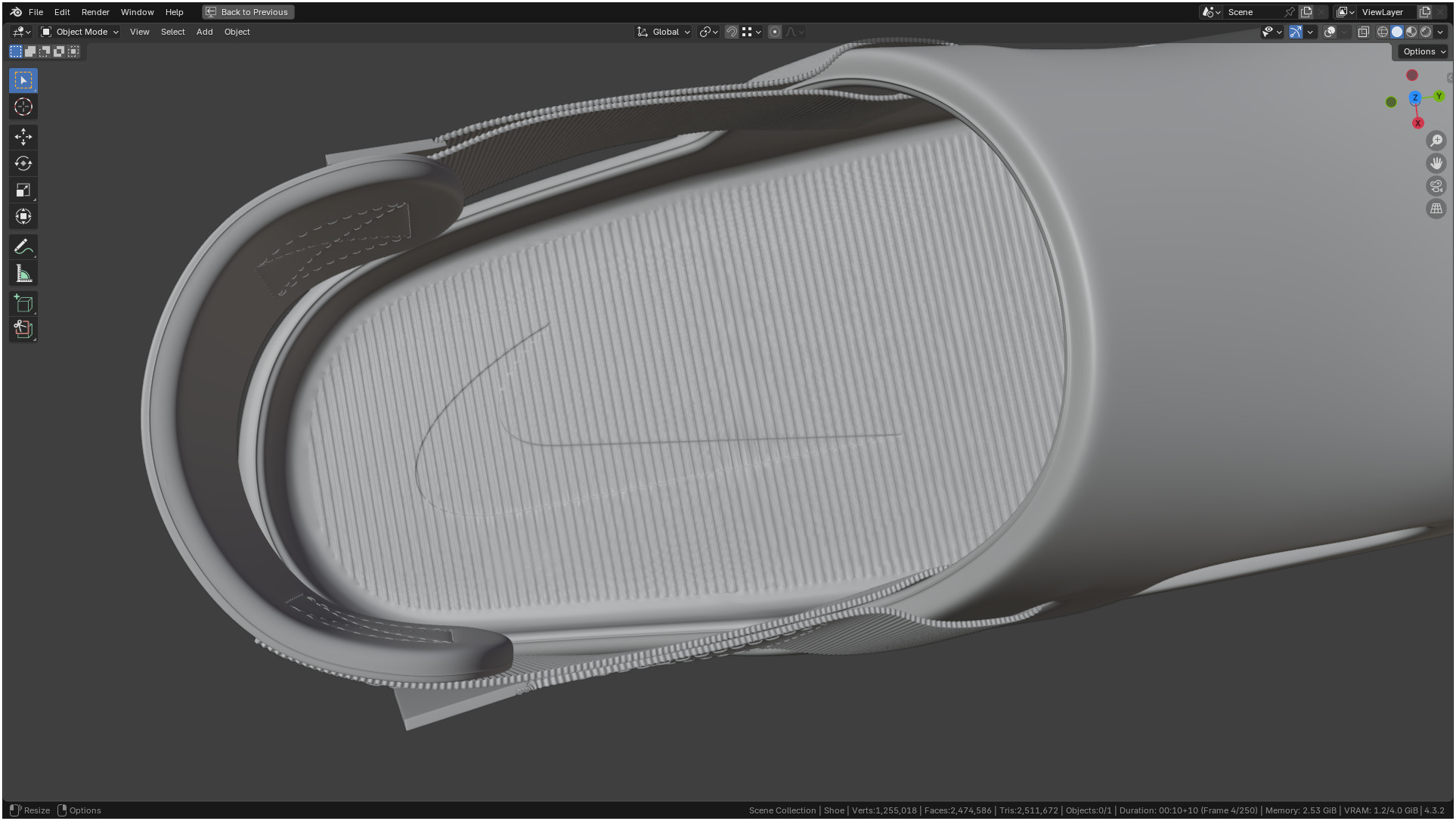The image size is (1456, 821).
Task: Switch to Solid viewport shading
Action: point(1397,32)
